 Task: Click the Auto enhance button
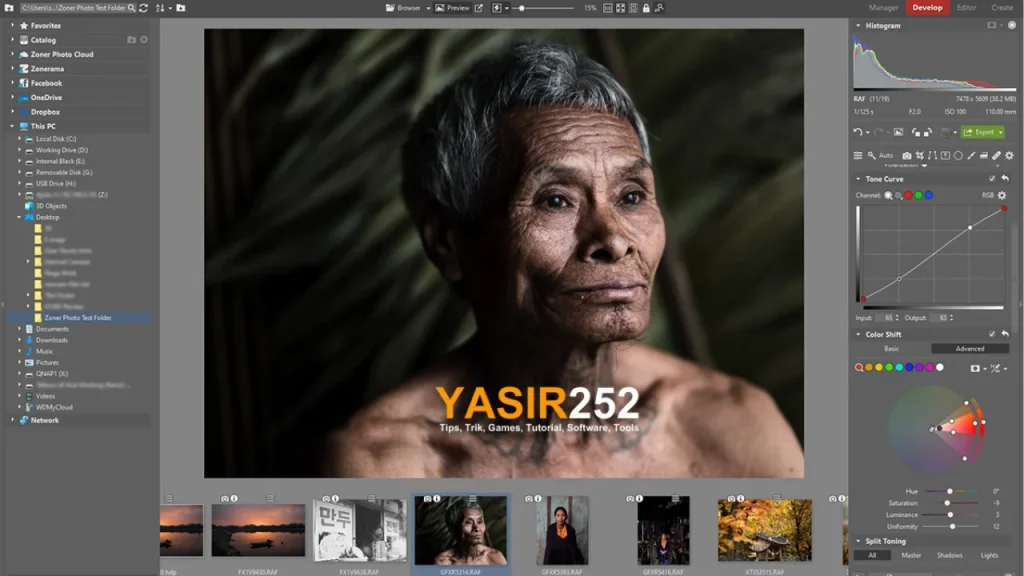886,155
